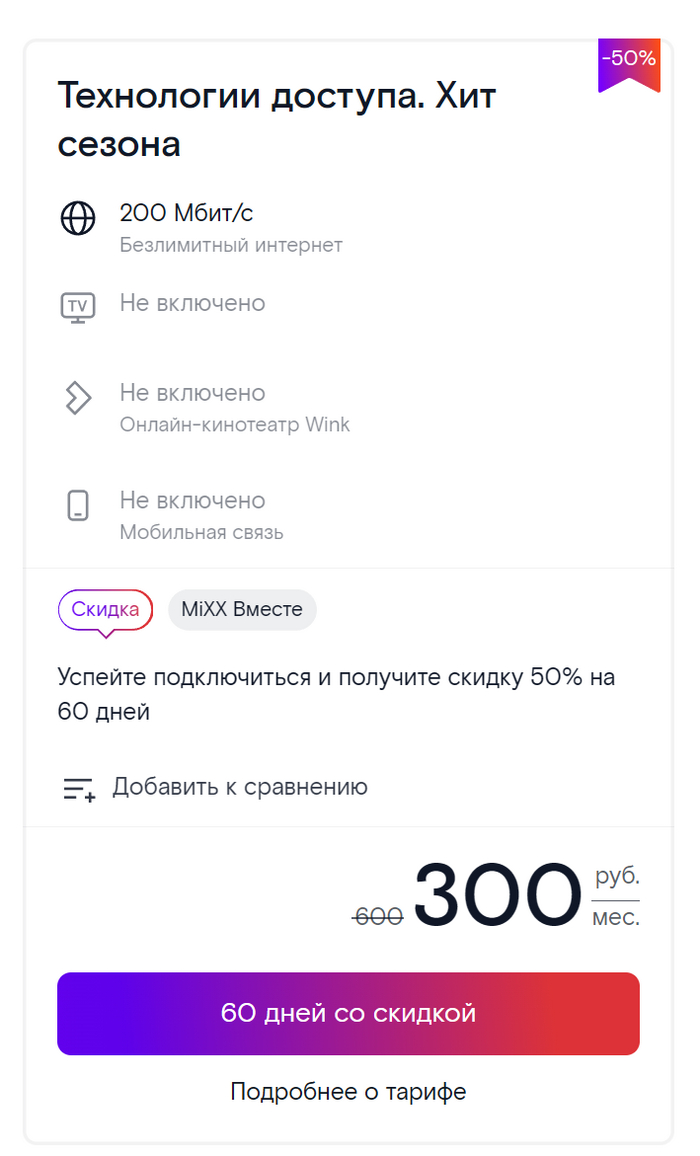Click the TV monitor icon
Screen dimensions: 700x1156
pos(78,306)
